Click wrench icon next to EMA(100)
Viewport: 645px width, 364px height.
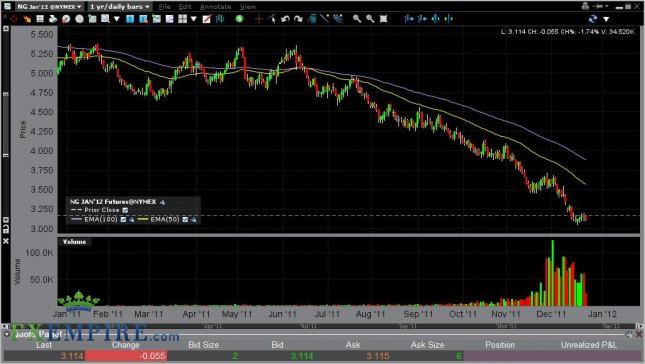coord(132,219)
